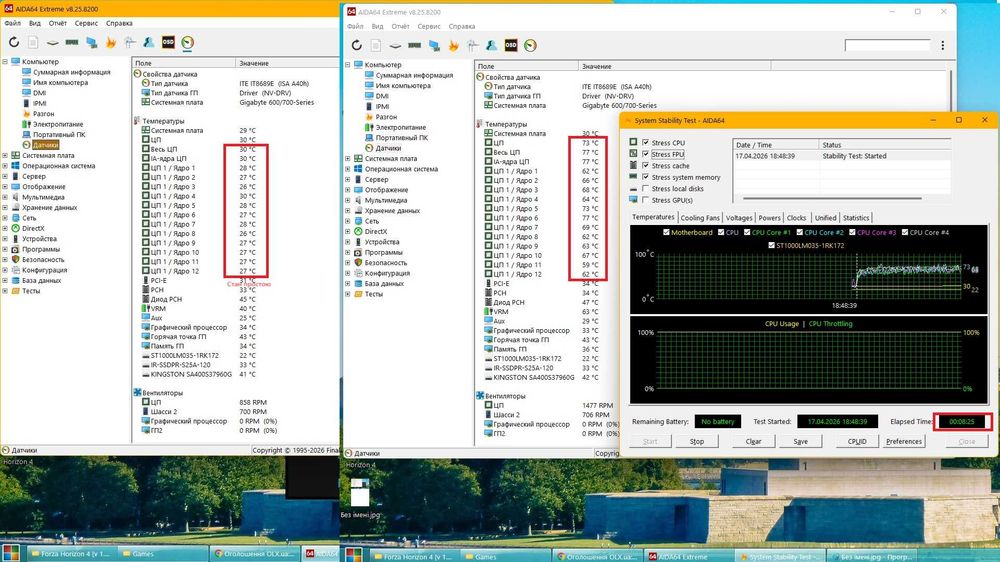Image resolution: width=1000 pixels, height=562 pixels.
Task: Click 1477 RPM fan value
Action: click(597, 405)
